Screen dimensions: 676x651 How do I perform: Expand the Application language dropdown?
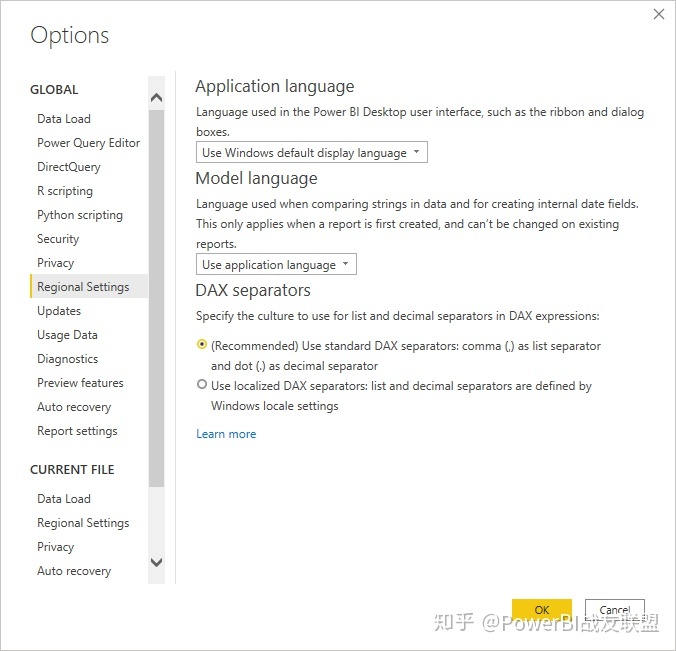click(312, 152)
